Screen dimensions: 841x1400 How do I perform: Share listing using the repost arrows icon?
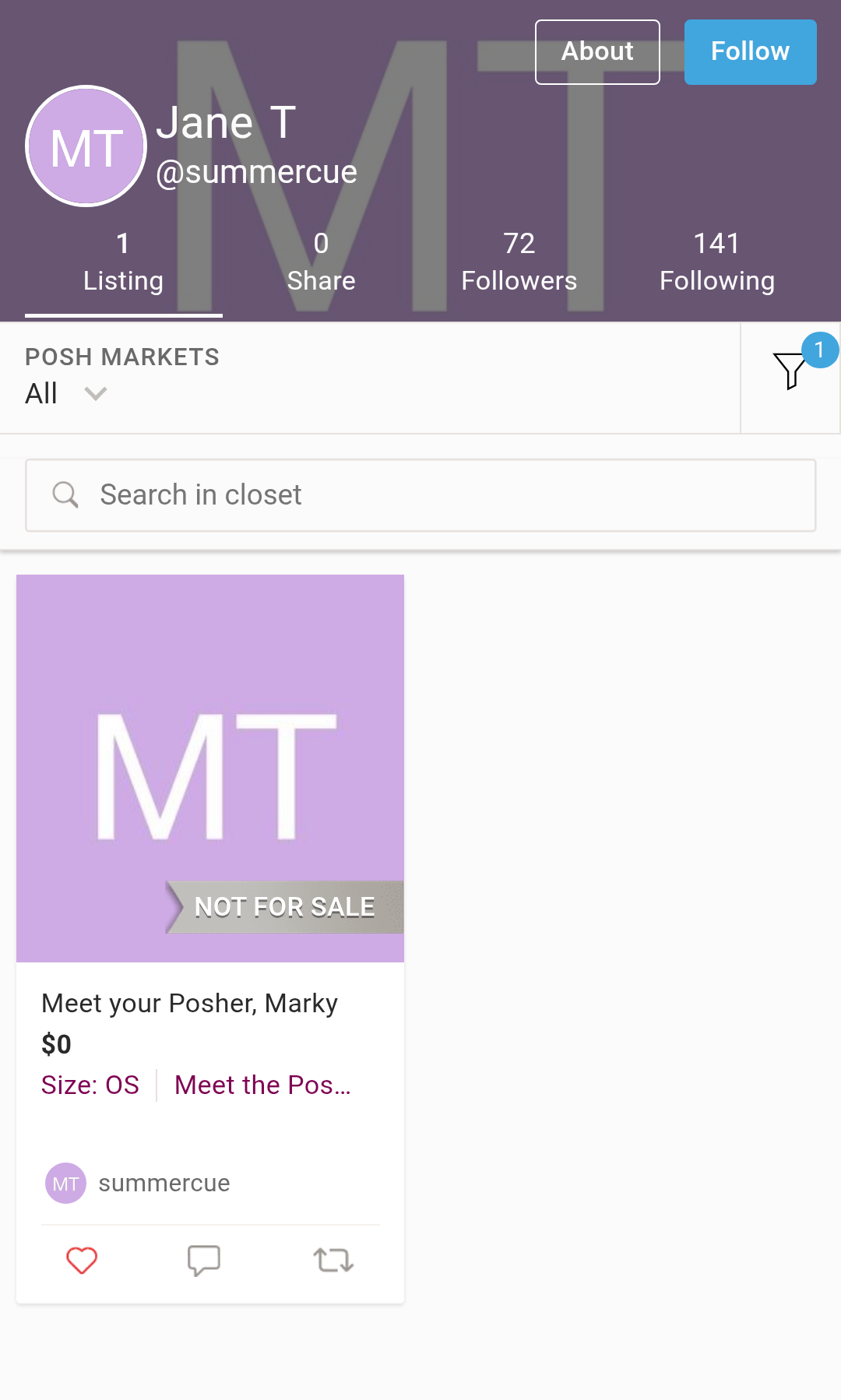[x=333, y=1260]
